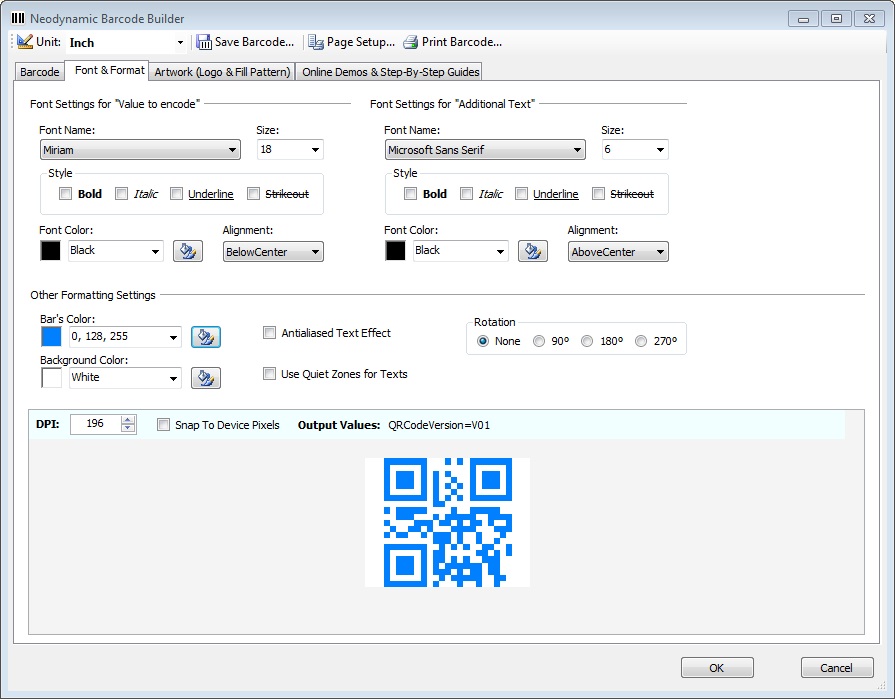The height and width of the screenshot is (699, 895).
Task: Enable Strikeout for Additional Text font
Action: 598,193
